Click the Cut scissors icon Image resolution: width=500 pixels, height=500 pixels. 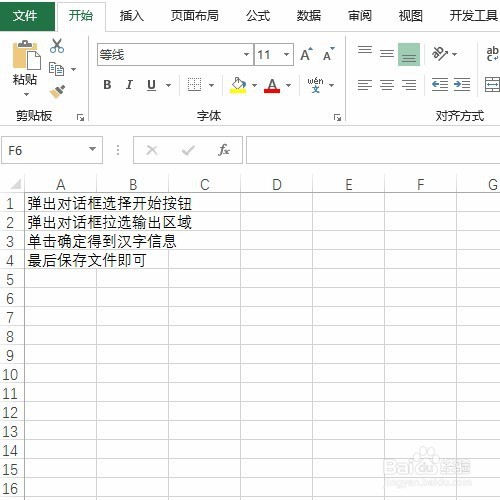pyautogui.click(x=57, y=46)
